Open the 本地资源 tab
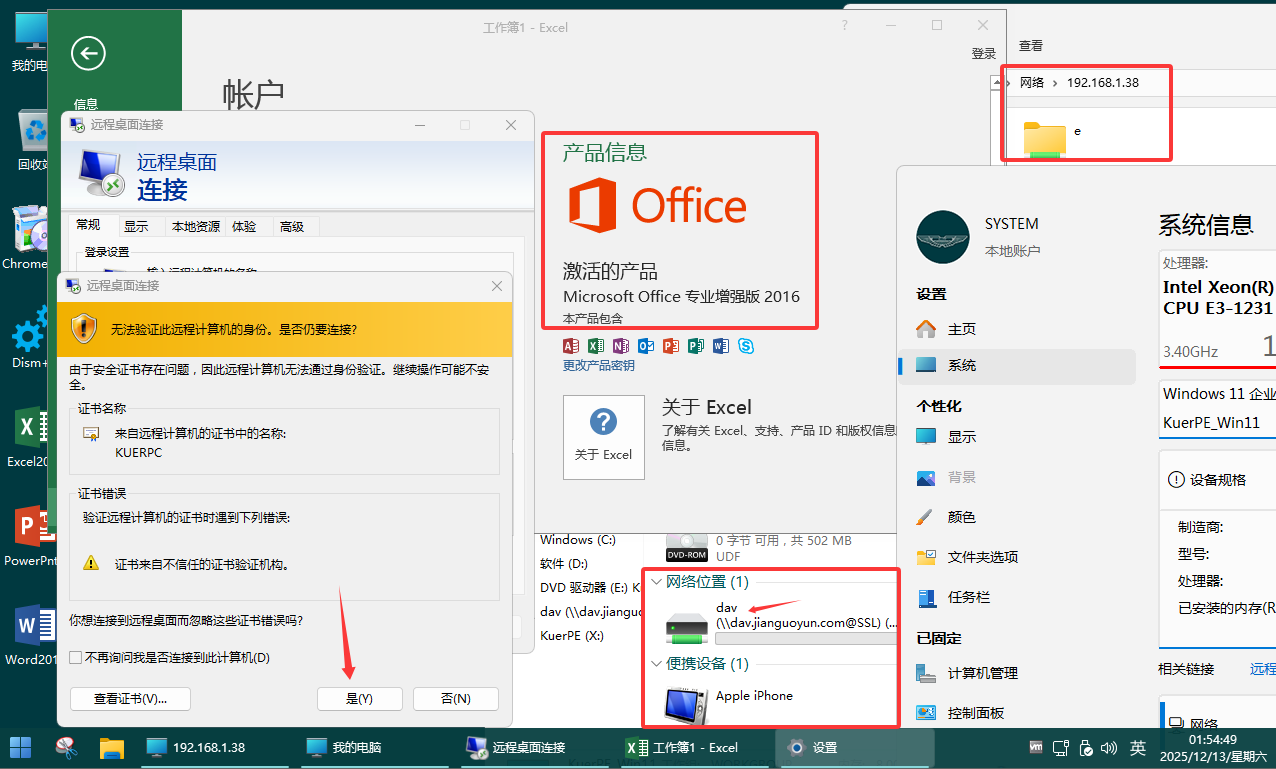 pos(195,227)
